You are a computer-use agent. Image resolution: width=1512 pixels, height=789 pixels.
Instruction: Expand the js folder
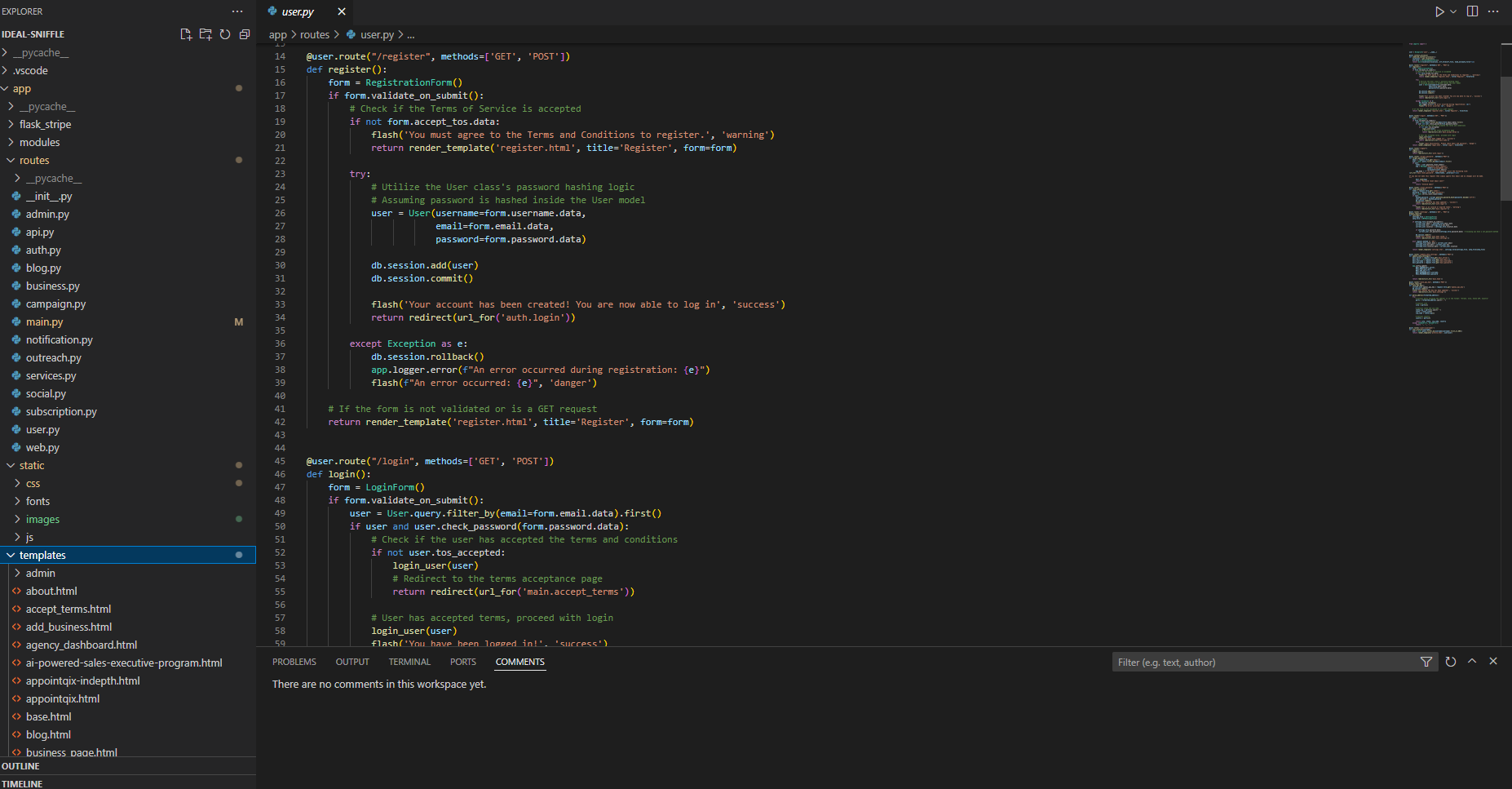click(128, 537)
